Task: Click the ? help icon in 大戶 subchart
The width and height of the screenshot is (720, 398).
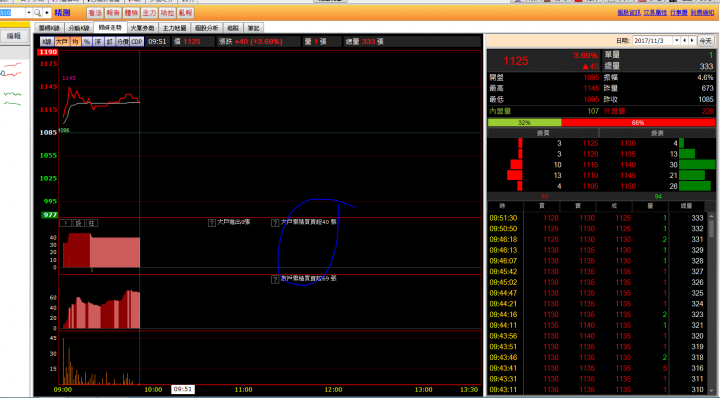Action: (x=66, y=223)
